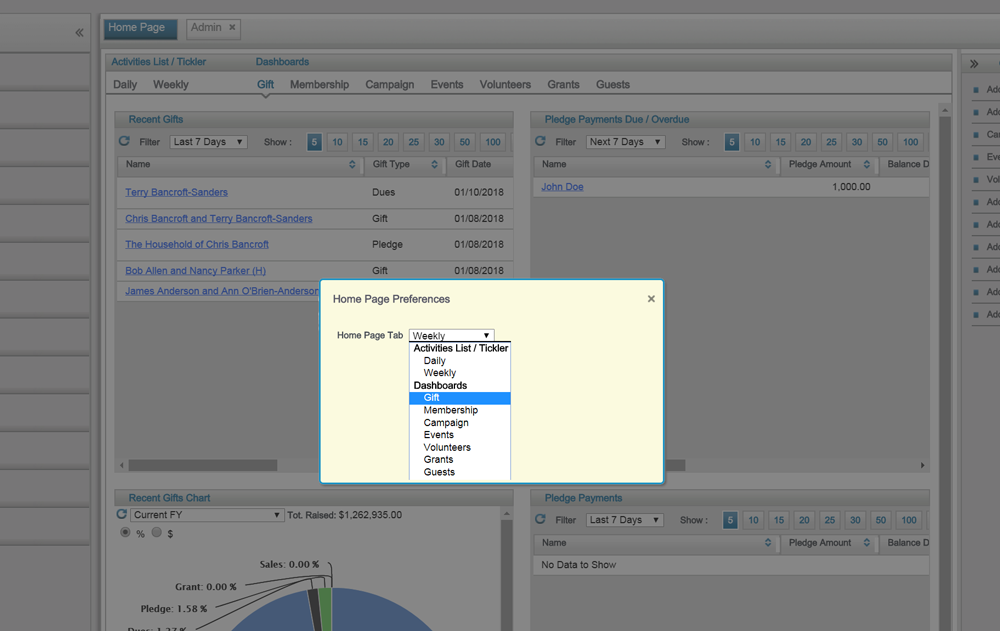Click the dashboard vertical scrollbar up arrow

pos(945,110)
